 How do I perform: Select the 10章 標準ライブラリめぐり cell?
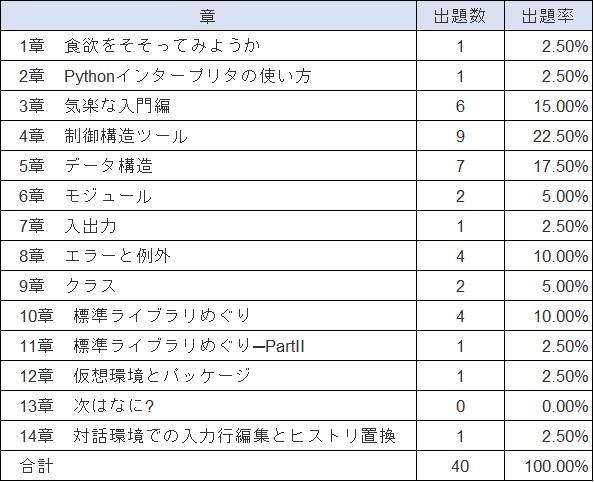208,316
